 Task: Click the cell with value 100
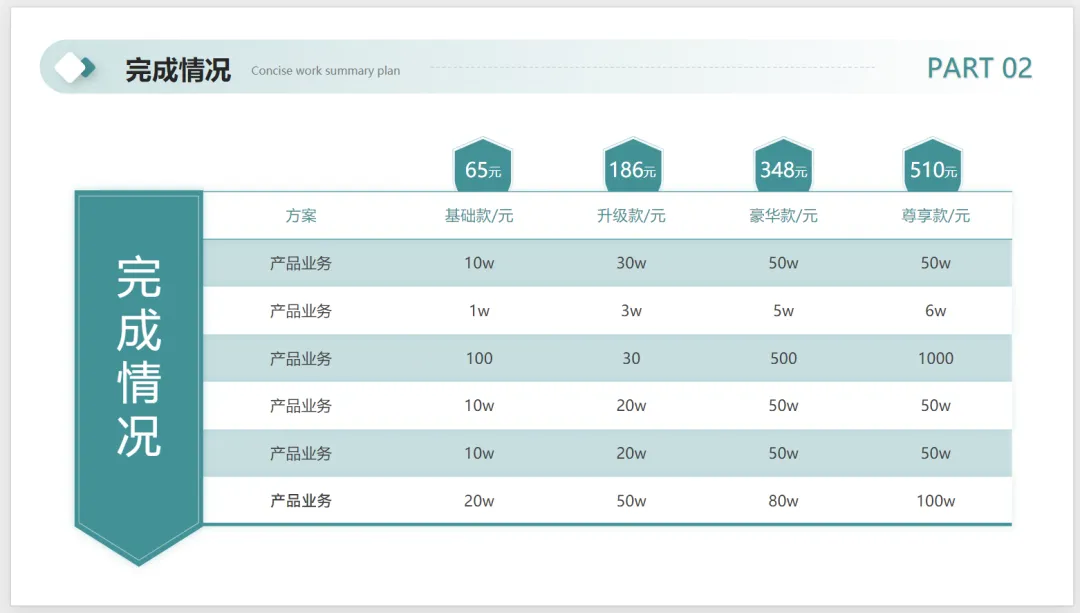tap(479, 358)
